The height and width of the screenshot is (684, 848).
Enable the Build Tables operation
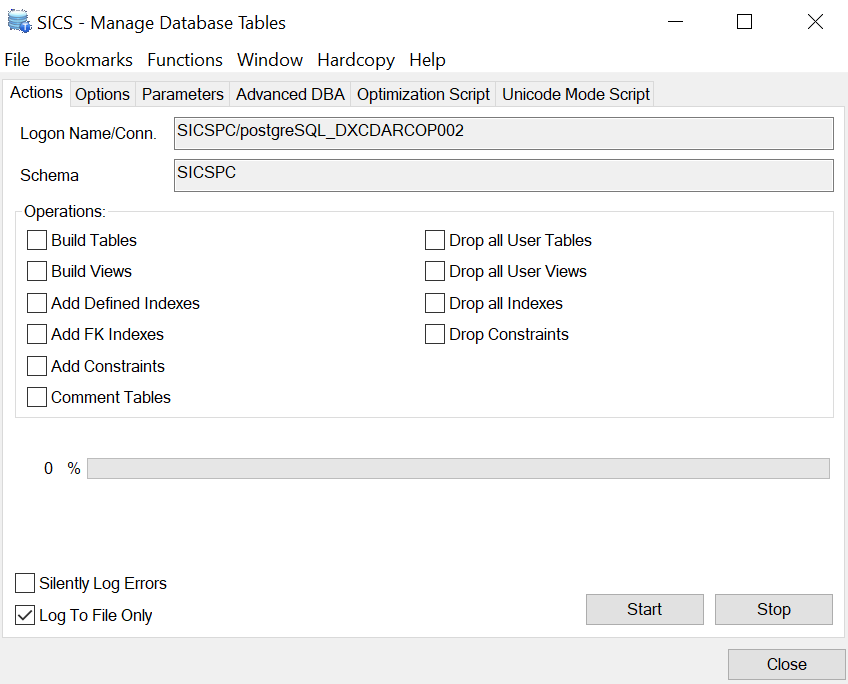37,240
